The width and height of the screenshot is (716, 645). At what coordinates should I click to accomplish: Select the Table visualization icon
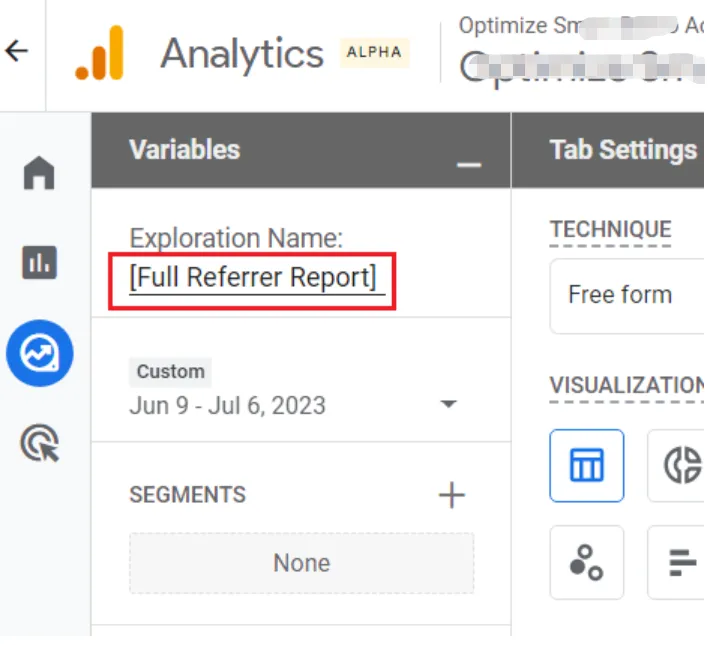pyautogui.click(x=586, y=466)
